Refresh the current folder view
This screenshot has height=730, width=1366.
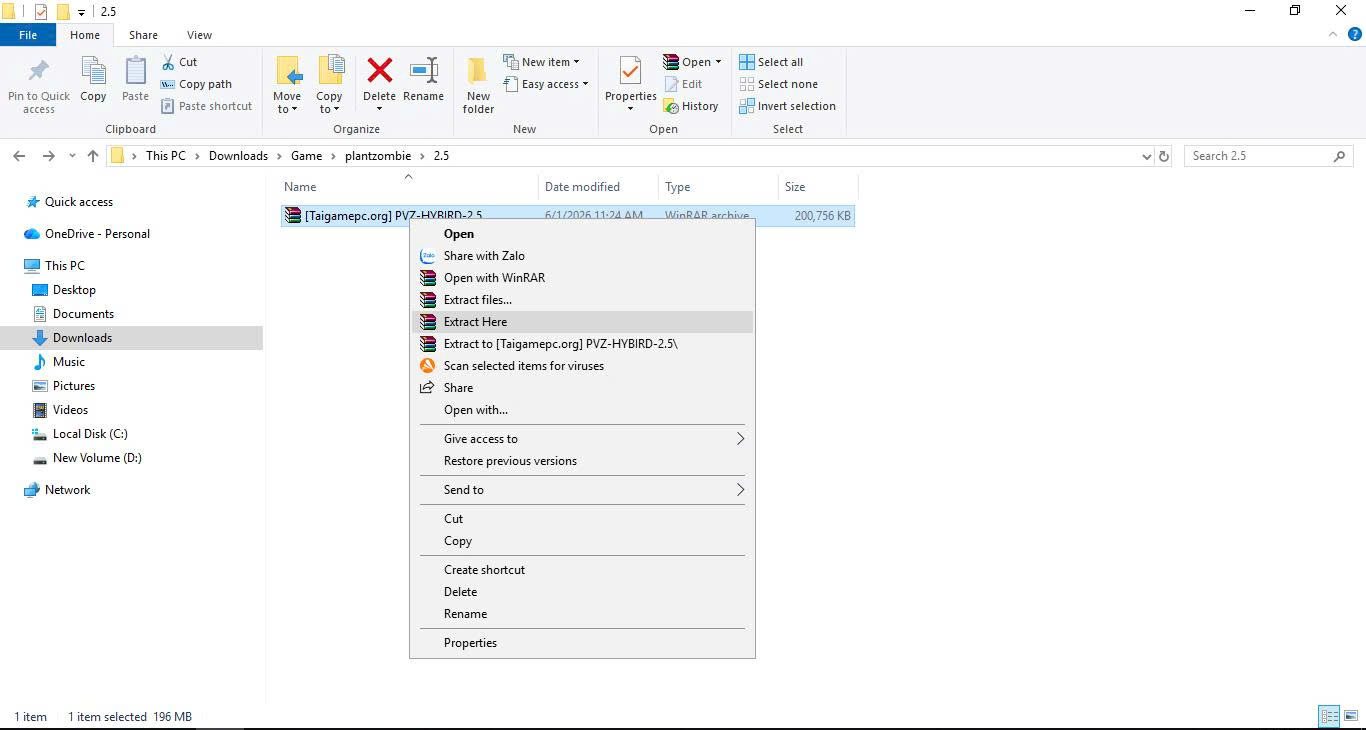tap(1163, 156)
